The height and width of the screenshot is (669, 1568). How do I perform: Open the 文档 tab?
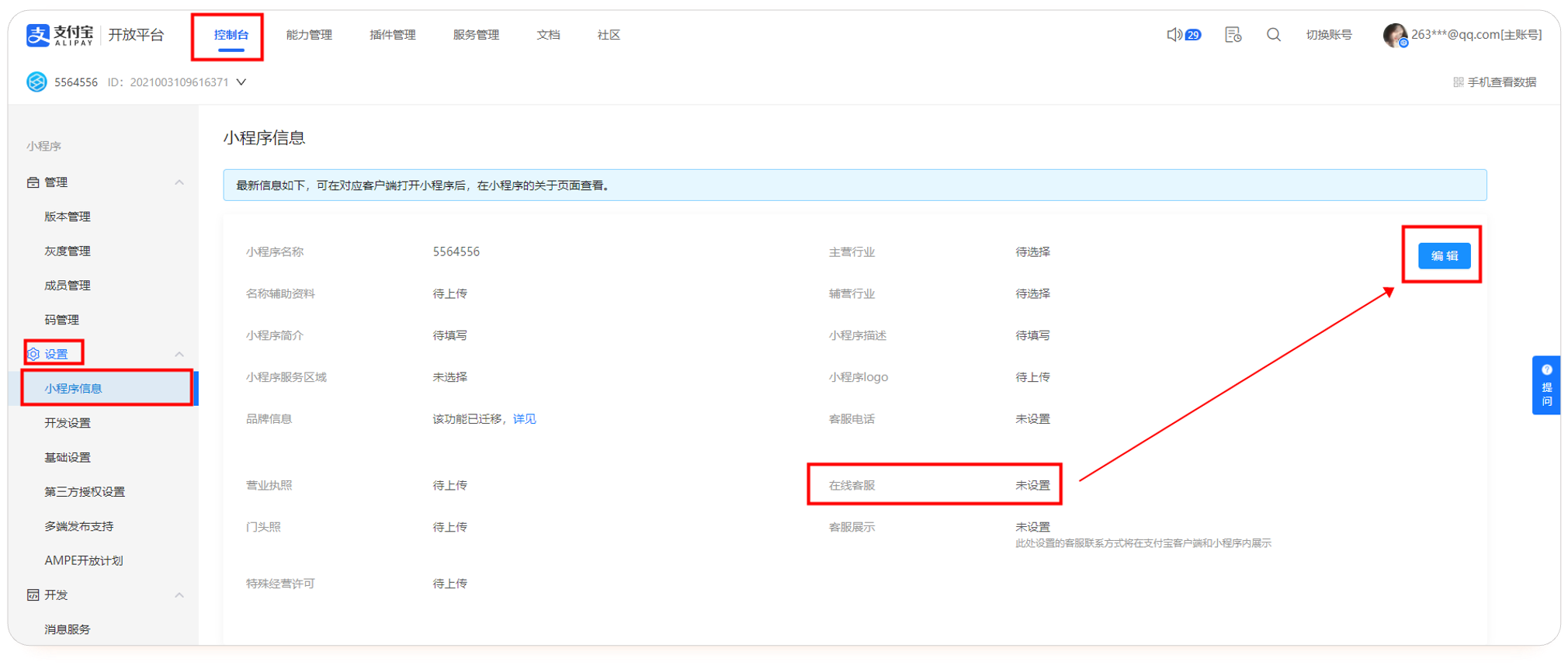click(548, 35)
